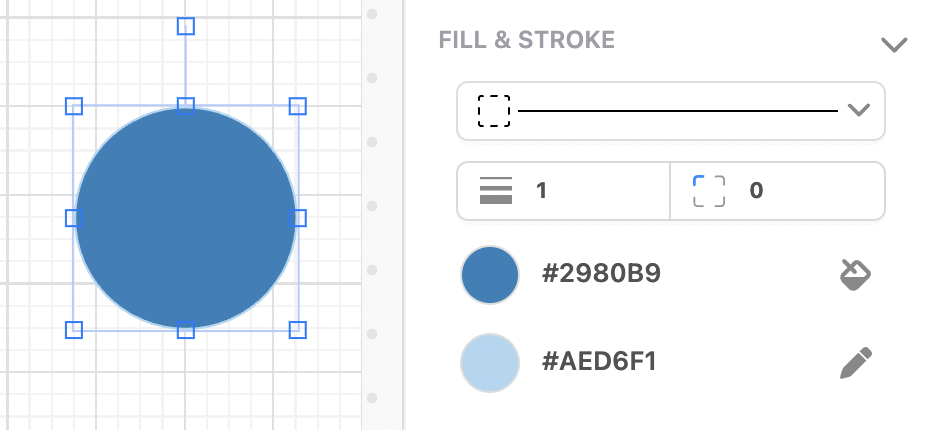Click the right-middle resize handle
930x430 pixels.
coord(297,218)
